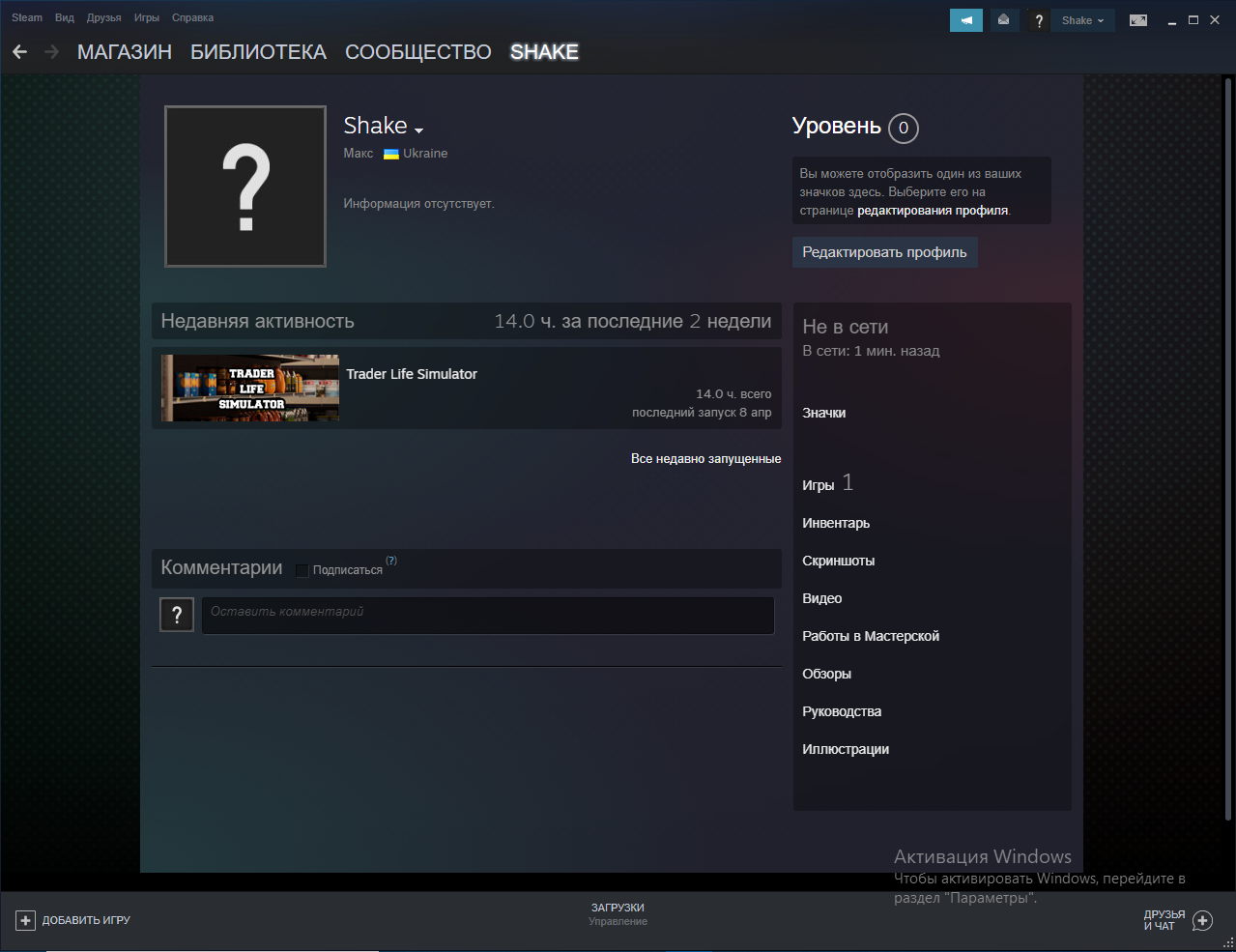This screenshot has height=952, width=1236.
Task: Click the add game plus icon
Action: point(26,920)
